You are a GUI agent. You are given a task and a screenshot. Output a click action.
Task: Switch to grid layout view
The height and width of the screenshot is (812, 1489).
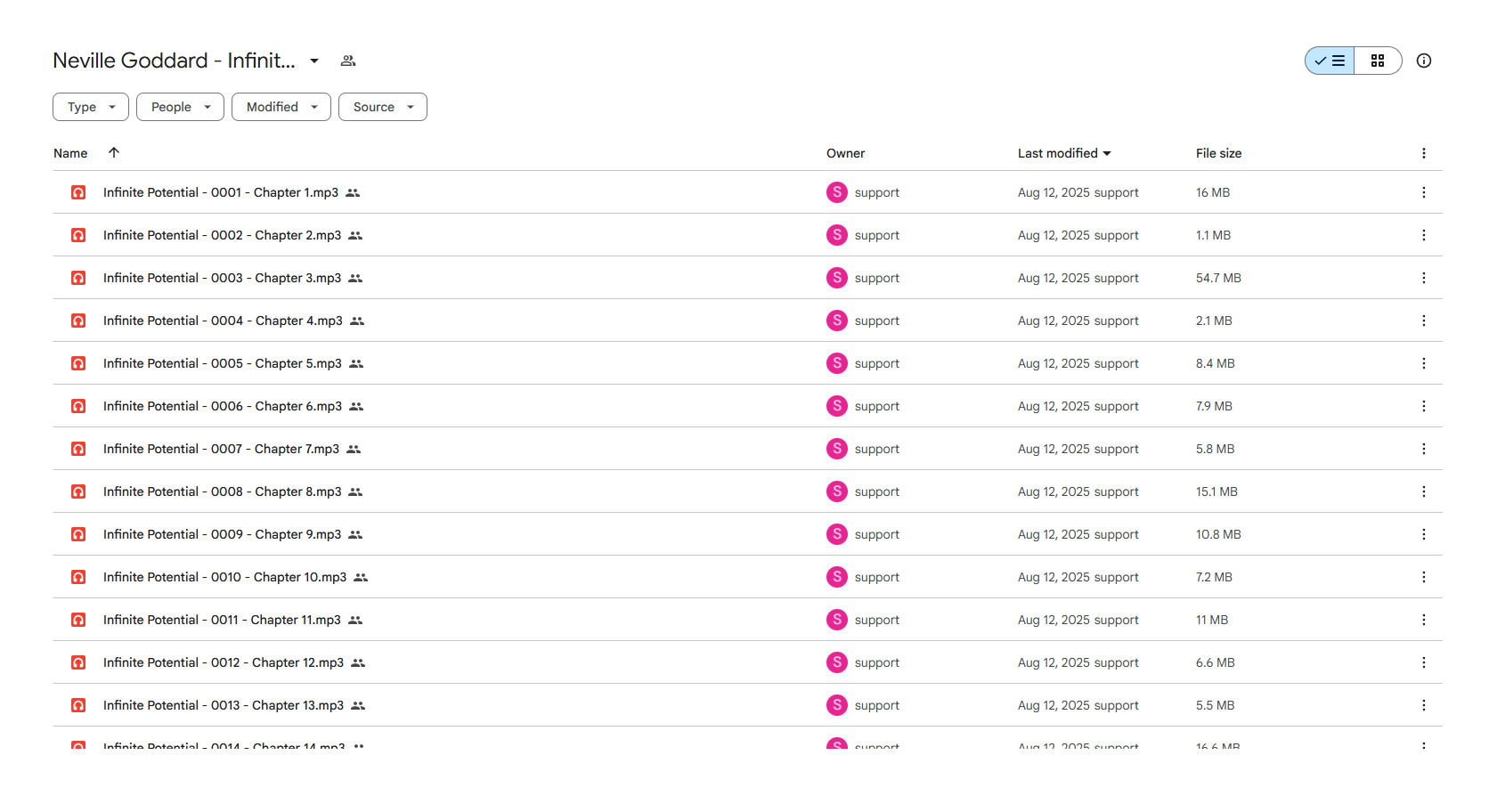(1378, 61)
